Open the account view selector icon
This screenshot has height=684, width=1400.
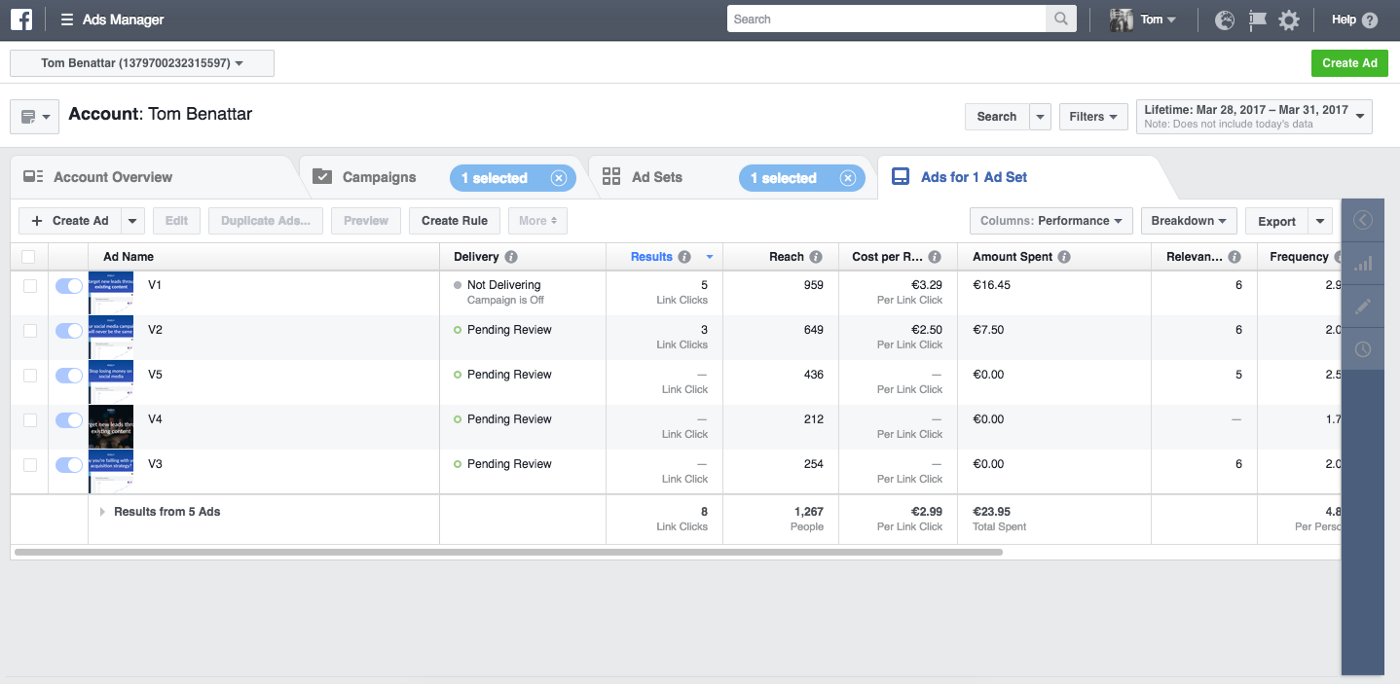point(35,117)
